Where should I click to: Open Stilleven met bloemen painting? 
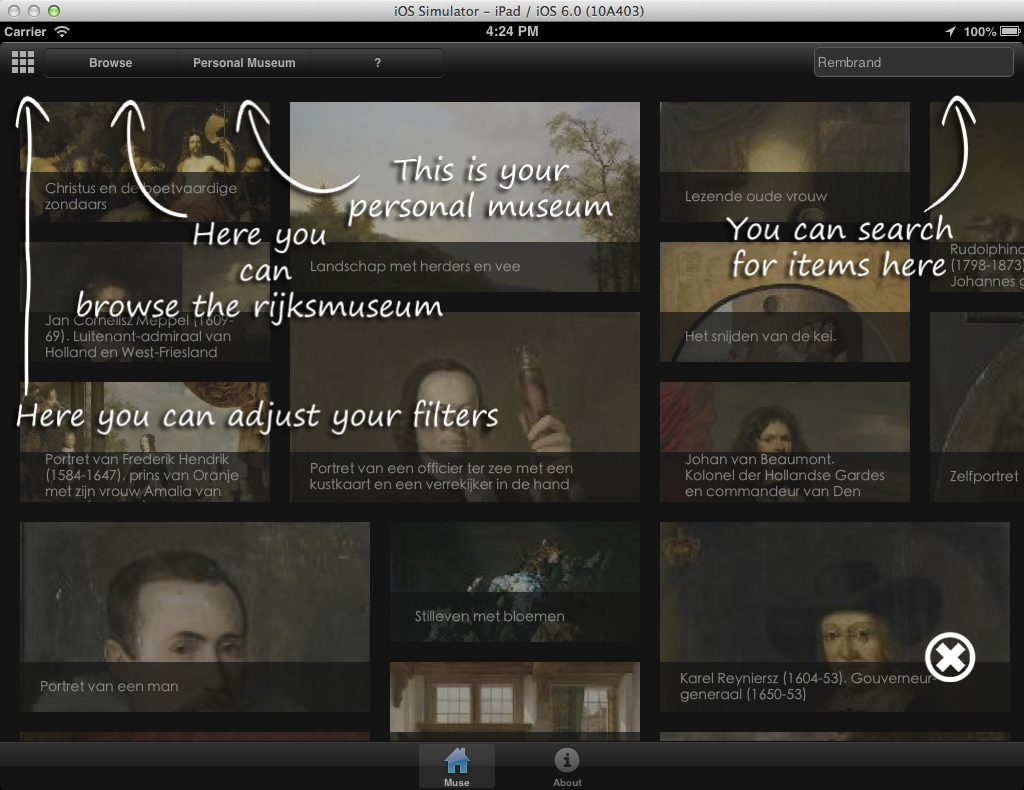pyautogui.click(x=515, y=582)
